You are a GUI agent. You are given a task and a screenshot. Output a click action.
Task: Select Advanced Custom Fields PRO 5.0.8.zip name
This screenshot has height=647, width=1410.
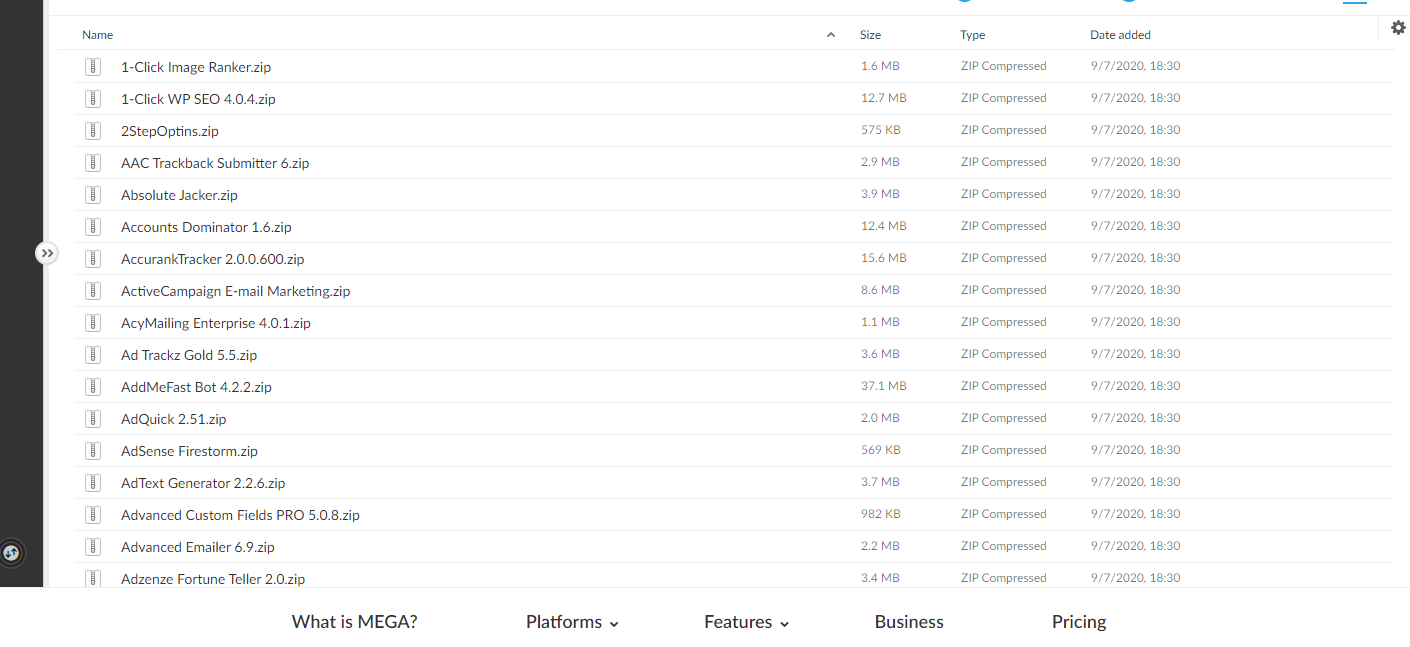(x=240, y=515)
